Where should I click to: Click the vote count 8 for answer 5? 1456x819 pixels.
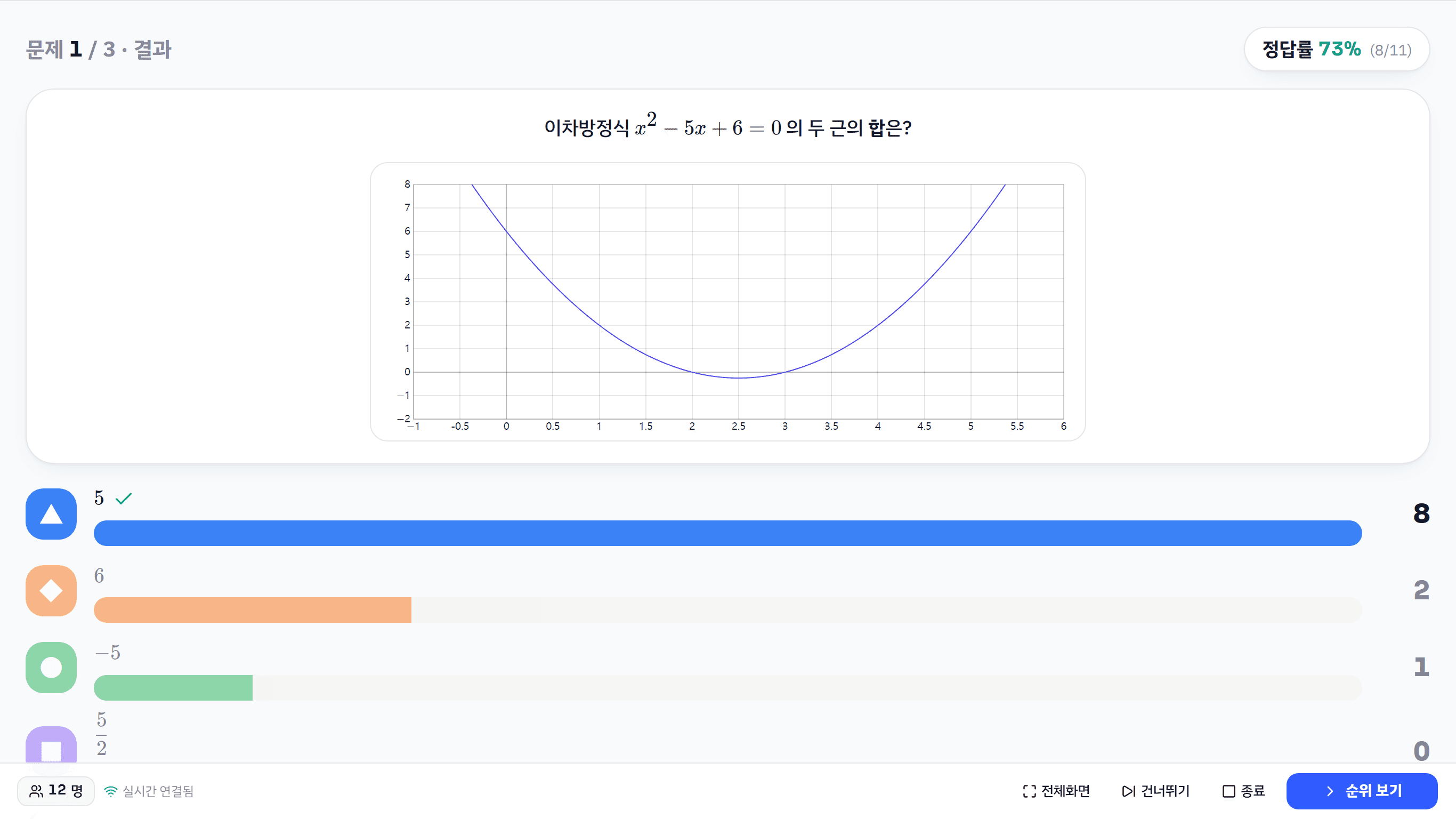[x=1421, y=513]
